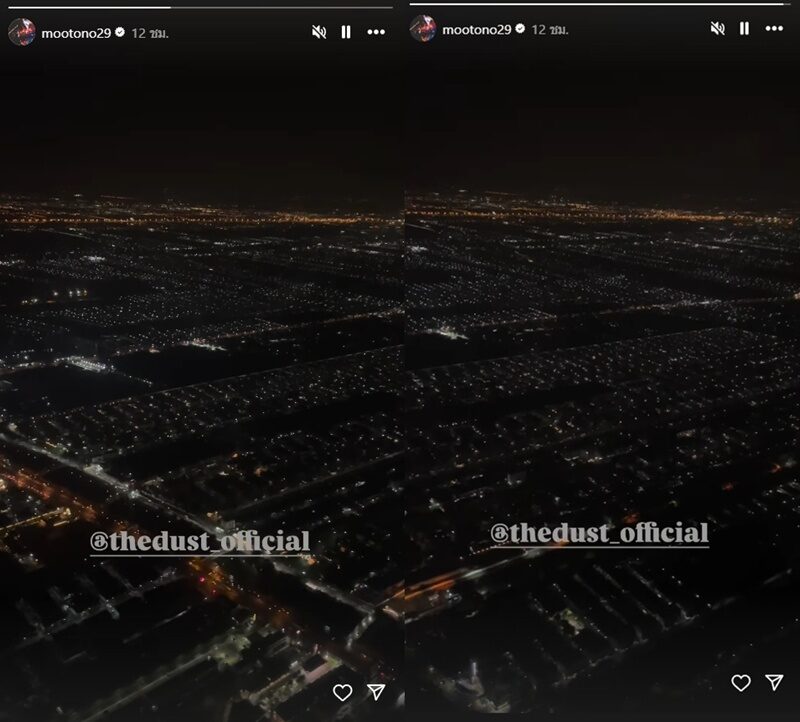Click verified badge in left story header
Image resolution: width=800 pixels, height=722 pixels.
[x=120, y=32]
